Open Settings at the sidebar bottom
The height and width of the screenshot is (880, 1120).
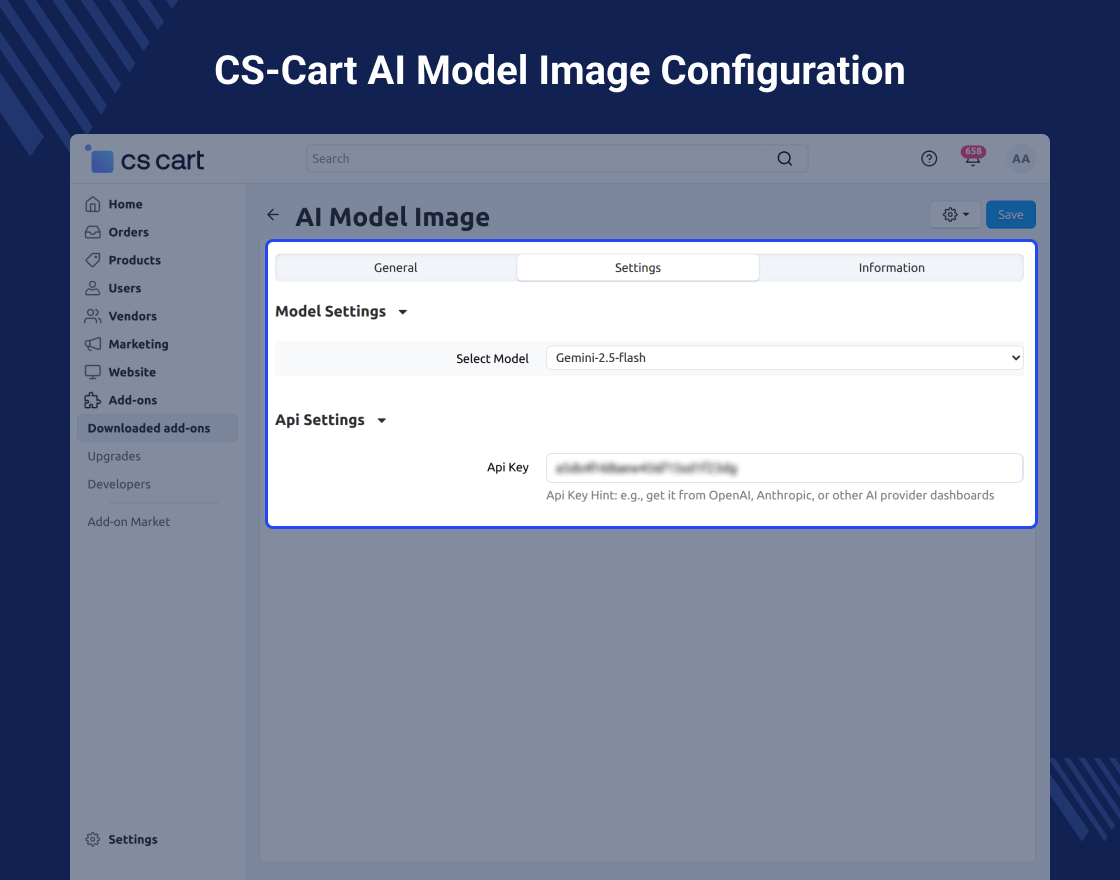tap(132, 840)
